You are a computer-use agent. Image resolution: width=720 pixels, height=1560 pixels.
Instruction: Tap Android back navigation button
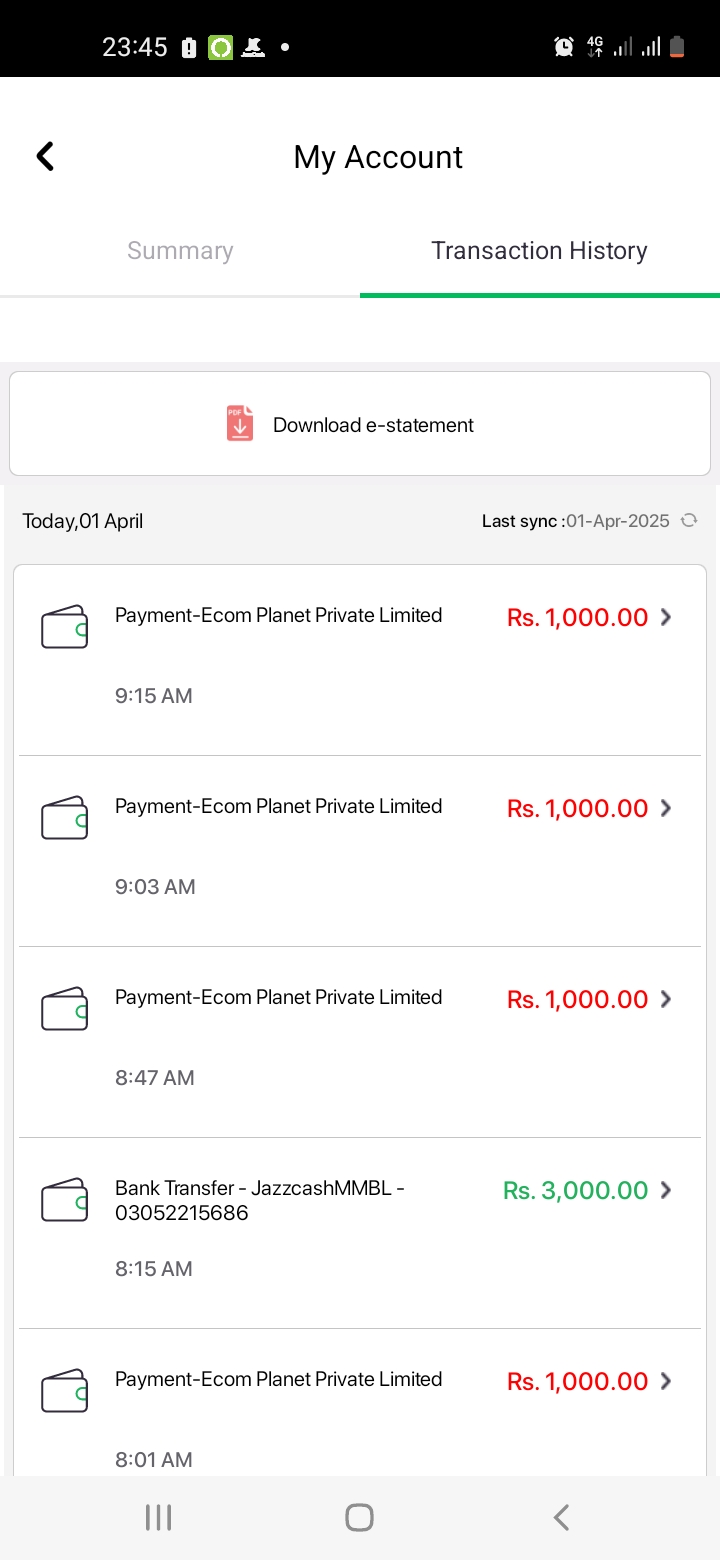(561, 1517)
